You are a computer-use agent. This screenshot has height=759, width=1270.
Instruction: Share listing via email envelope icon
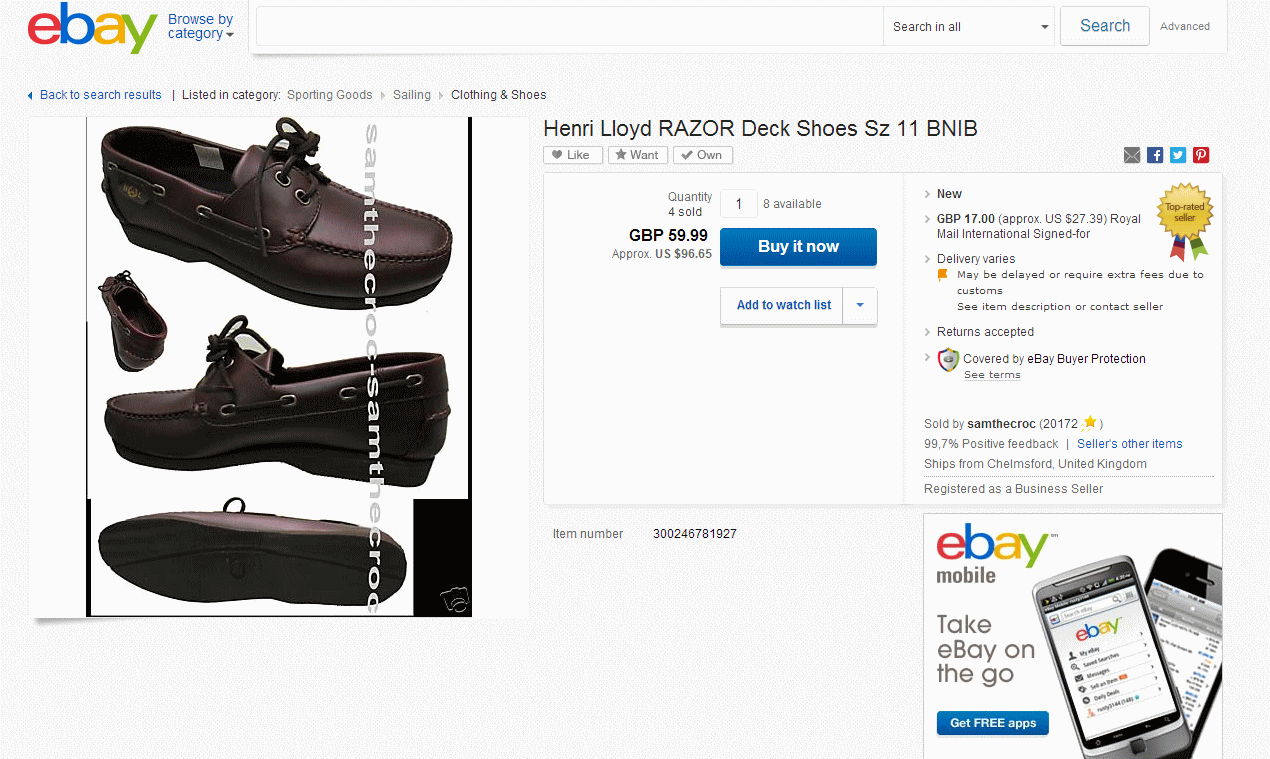[1132, 155]
